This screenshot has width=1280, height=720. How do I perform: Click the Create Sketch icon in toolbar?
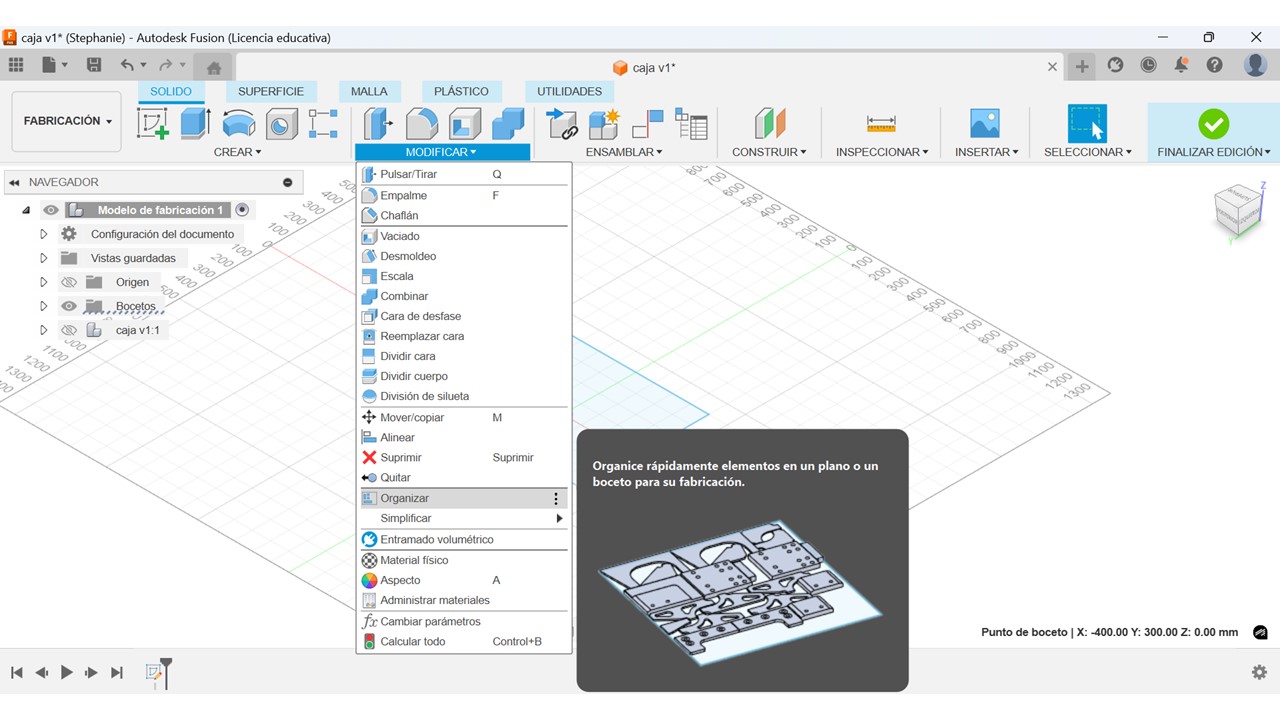152,124
